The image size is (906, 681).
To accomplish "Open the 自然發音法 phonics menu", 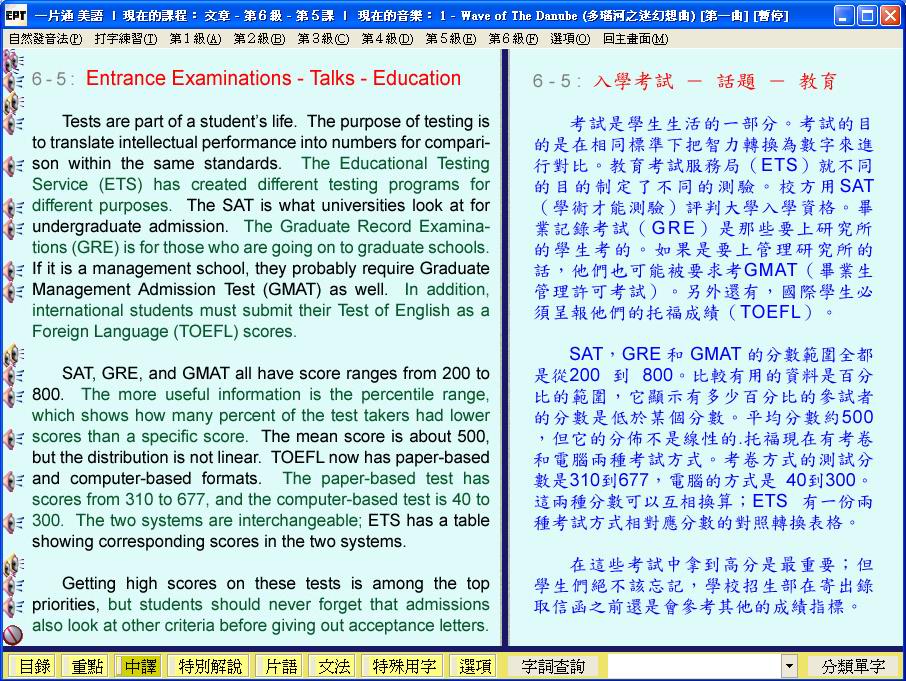I will [45, 38].
